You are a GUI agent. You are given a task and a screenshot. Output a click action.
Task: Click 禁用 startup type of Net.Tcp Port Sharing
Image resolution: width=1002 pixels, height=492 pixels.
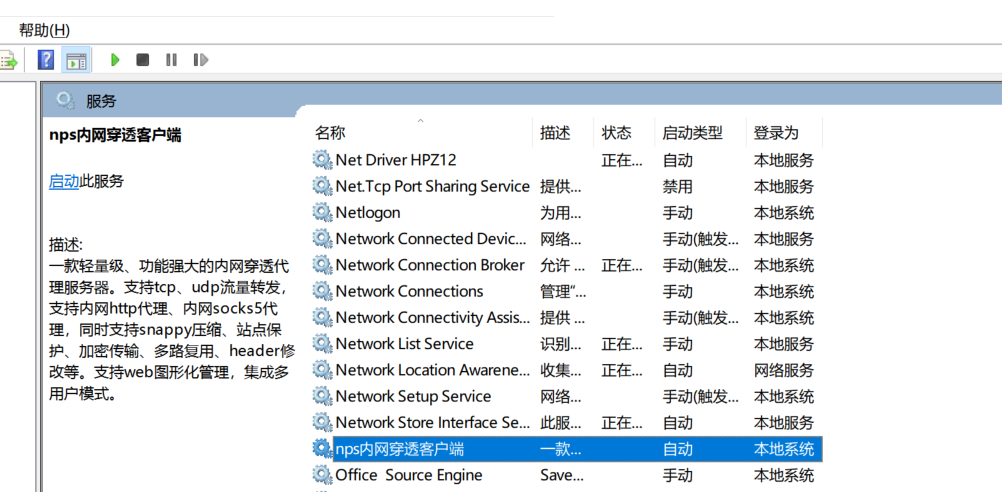[x=677, y=186]
